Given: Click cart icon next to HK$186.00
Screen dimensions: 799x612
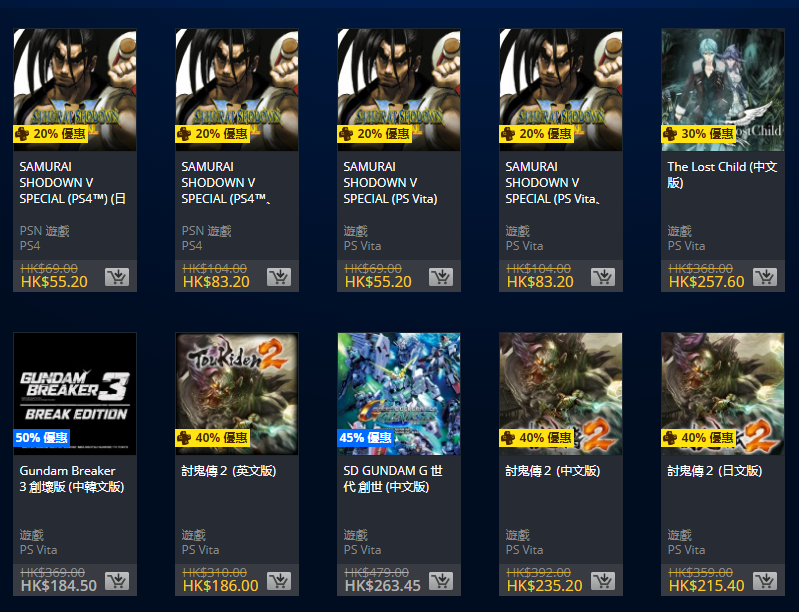Looking at the screenshot, I should pos(279,581).
